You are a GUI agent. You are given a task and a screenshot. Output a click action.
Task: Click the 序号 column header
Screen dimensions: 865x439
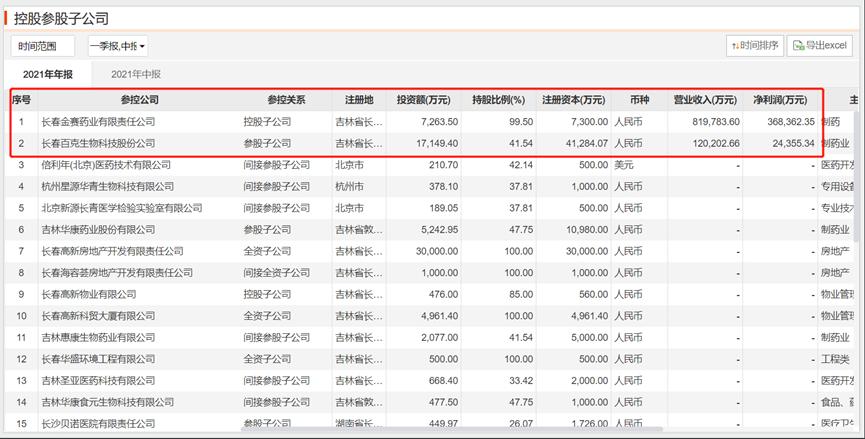[22, 100]
